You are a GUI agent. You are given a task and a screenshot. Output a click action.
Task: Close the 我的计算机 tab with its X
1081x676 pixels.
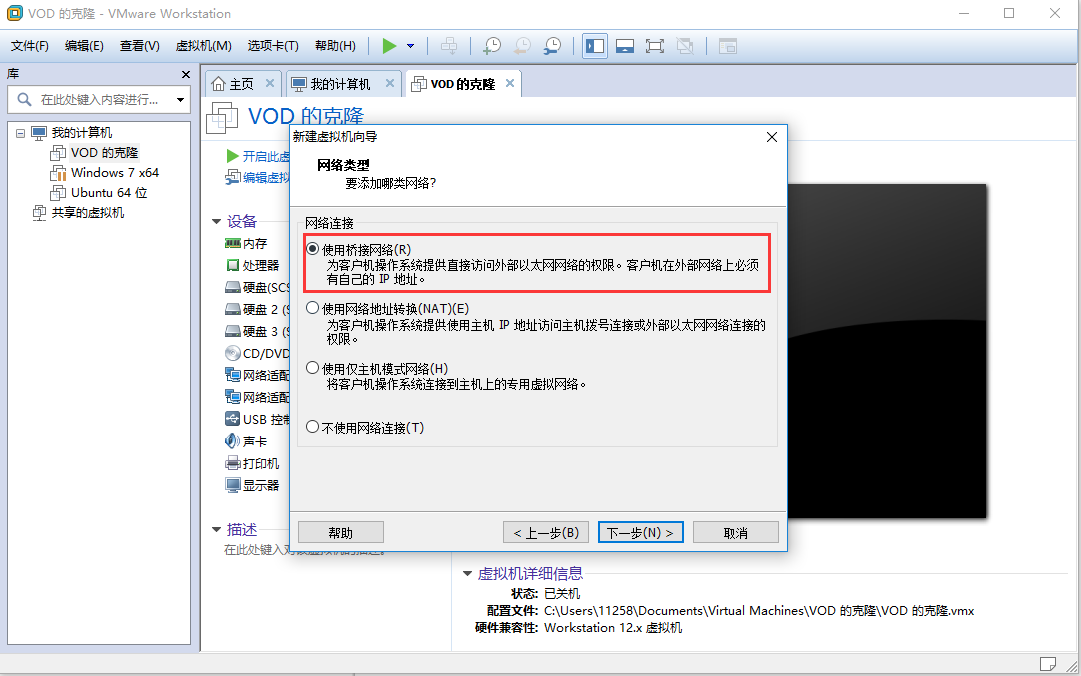(390, 83)
